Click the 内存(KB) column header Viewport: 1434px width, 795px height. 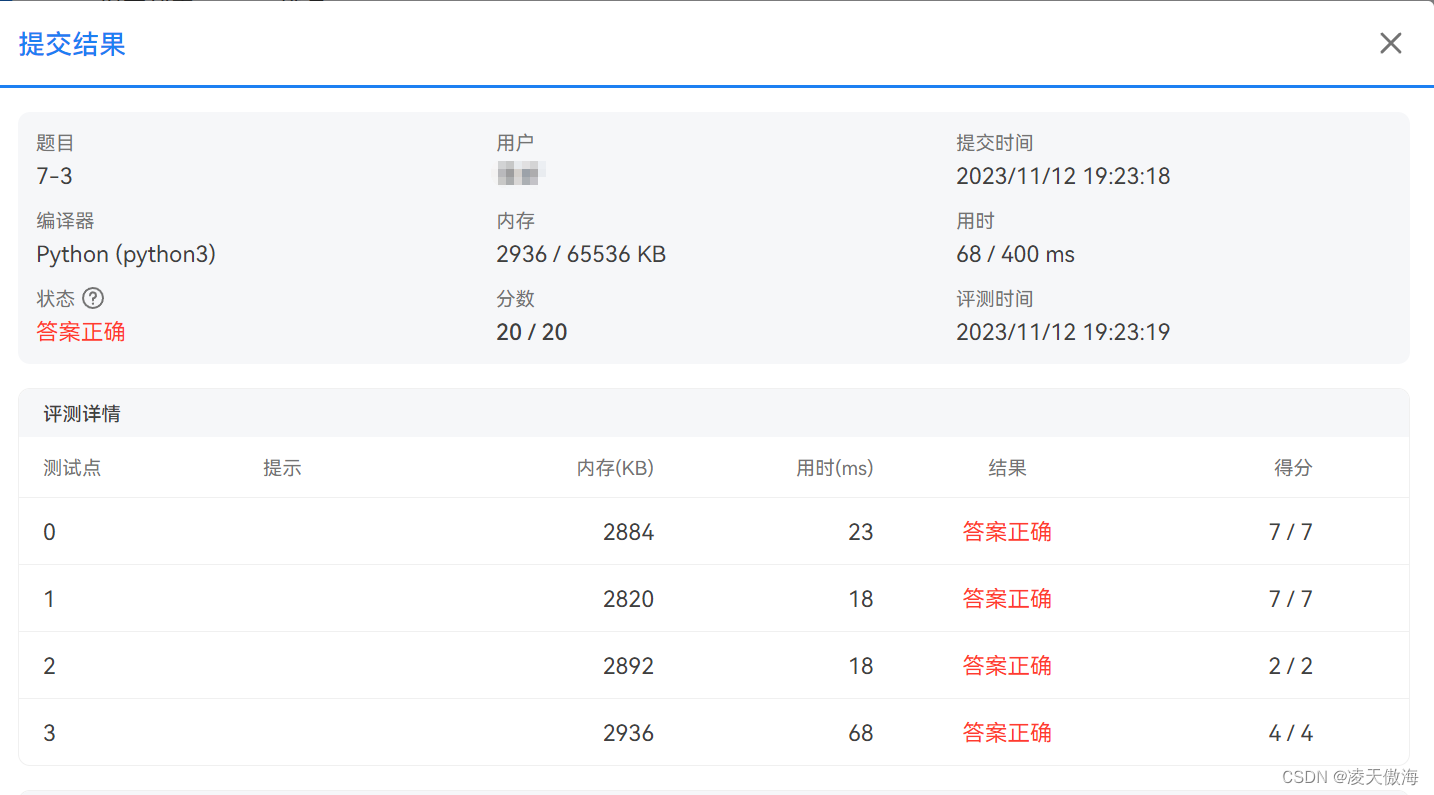(615, 468)
